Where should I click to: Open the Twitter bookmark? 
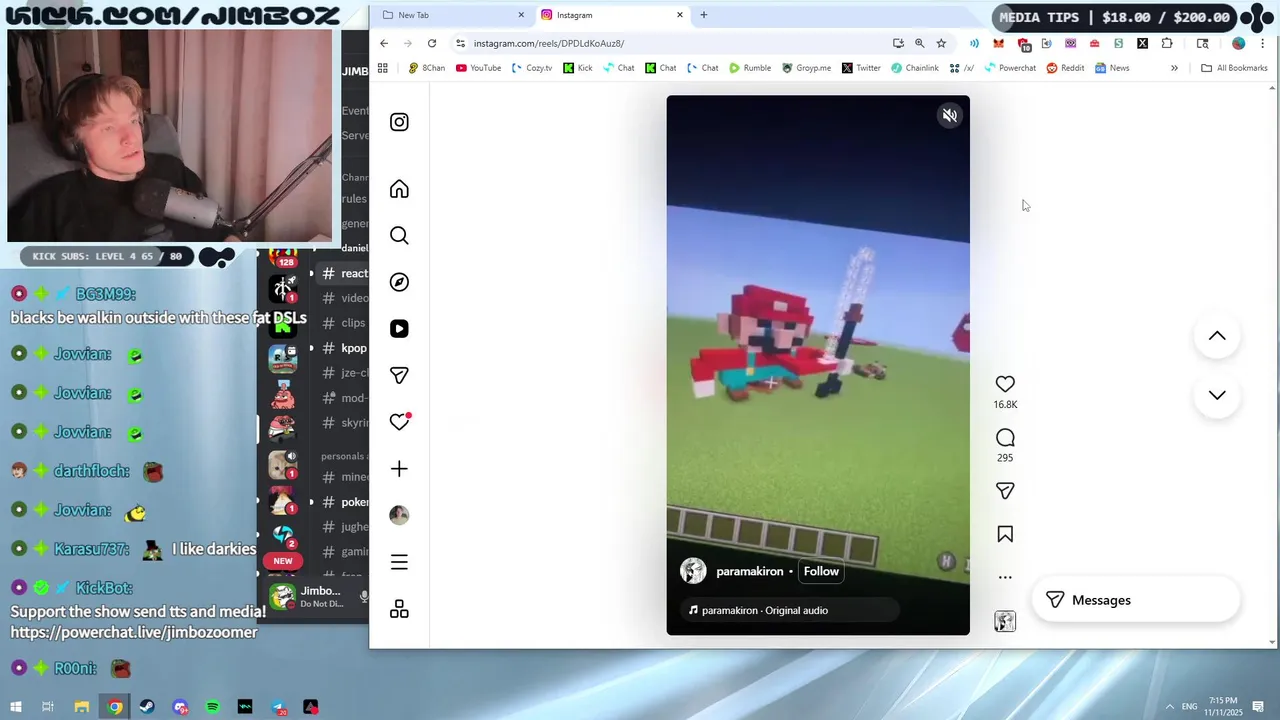click(x=861, y=68)
